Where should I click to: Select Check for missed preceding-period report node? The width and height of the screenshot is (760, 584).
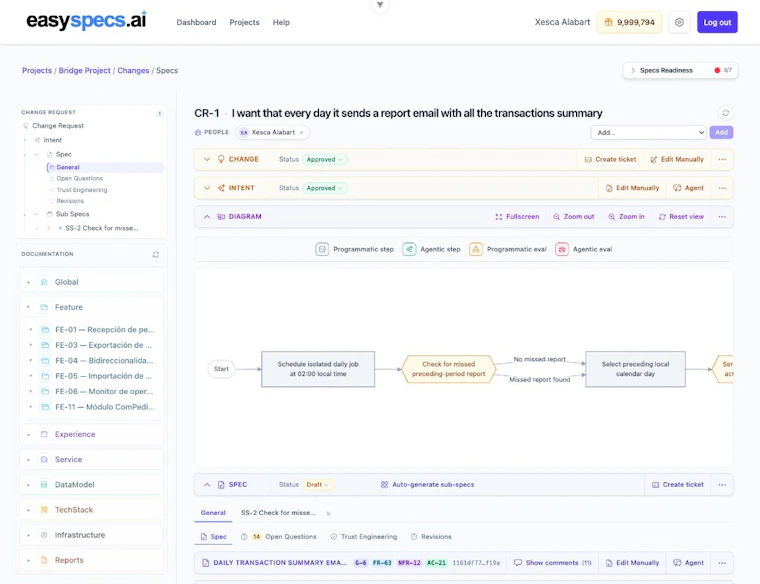click(448, 369)
